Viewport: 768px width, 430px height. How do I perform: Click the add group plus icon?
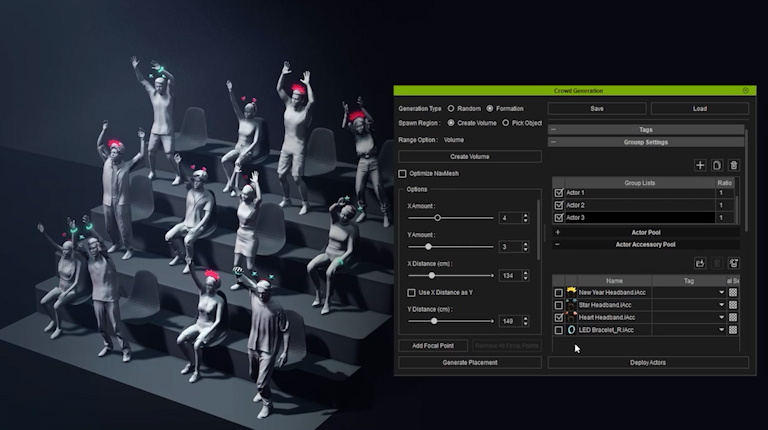tap(700, 165)
